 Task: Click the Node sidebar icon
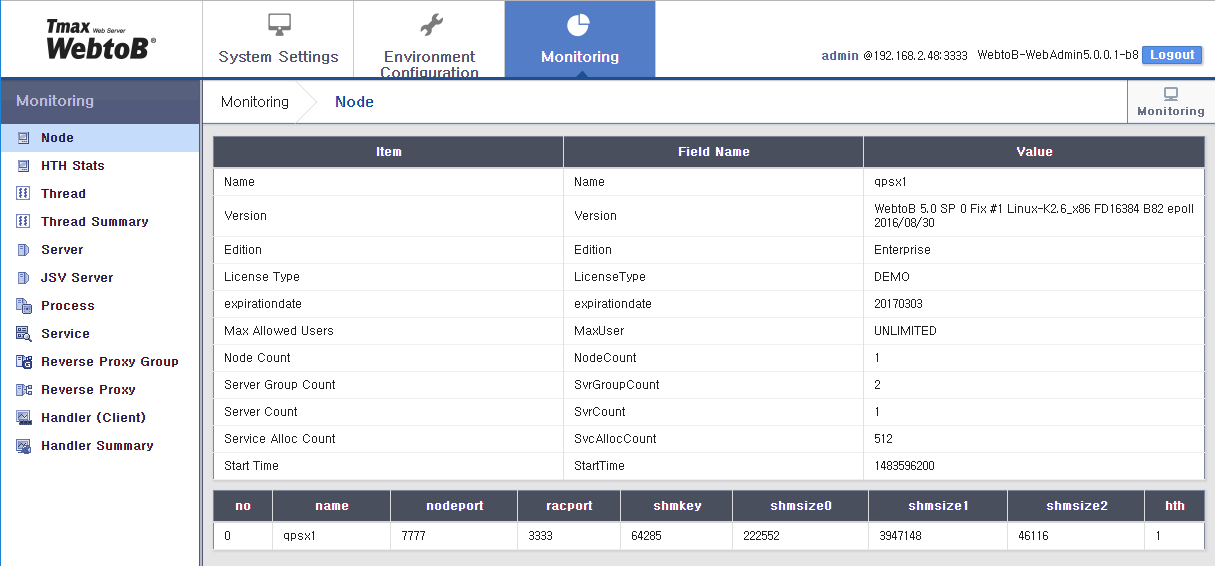pos(24,138)
